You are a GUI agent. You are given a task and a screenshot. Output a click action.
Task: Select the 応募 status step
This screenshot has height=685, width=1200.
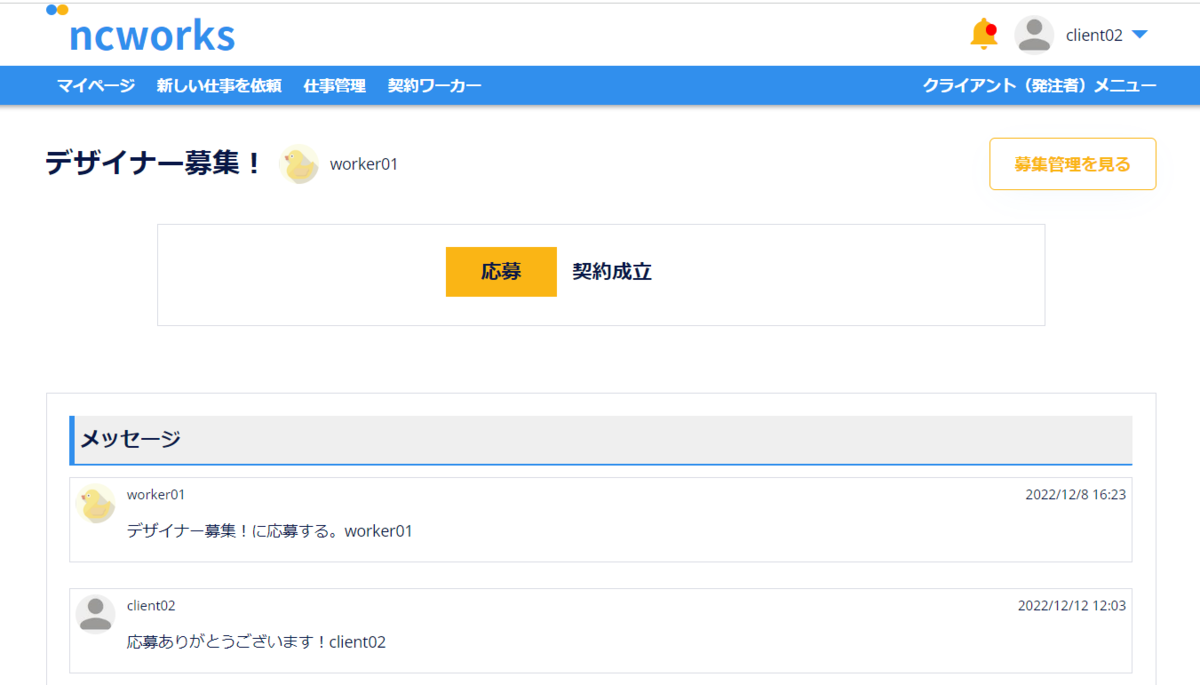(501, 272)
